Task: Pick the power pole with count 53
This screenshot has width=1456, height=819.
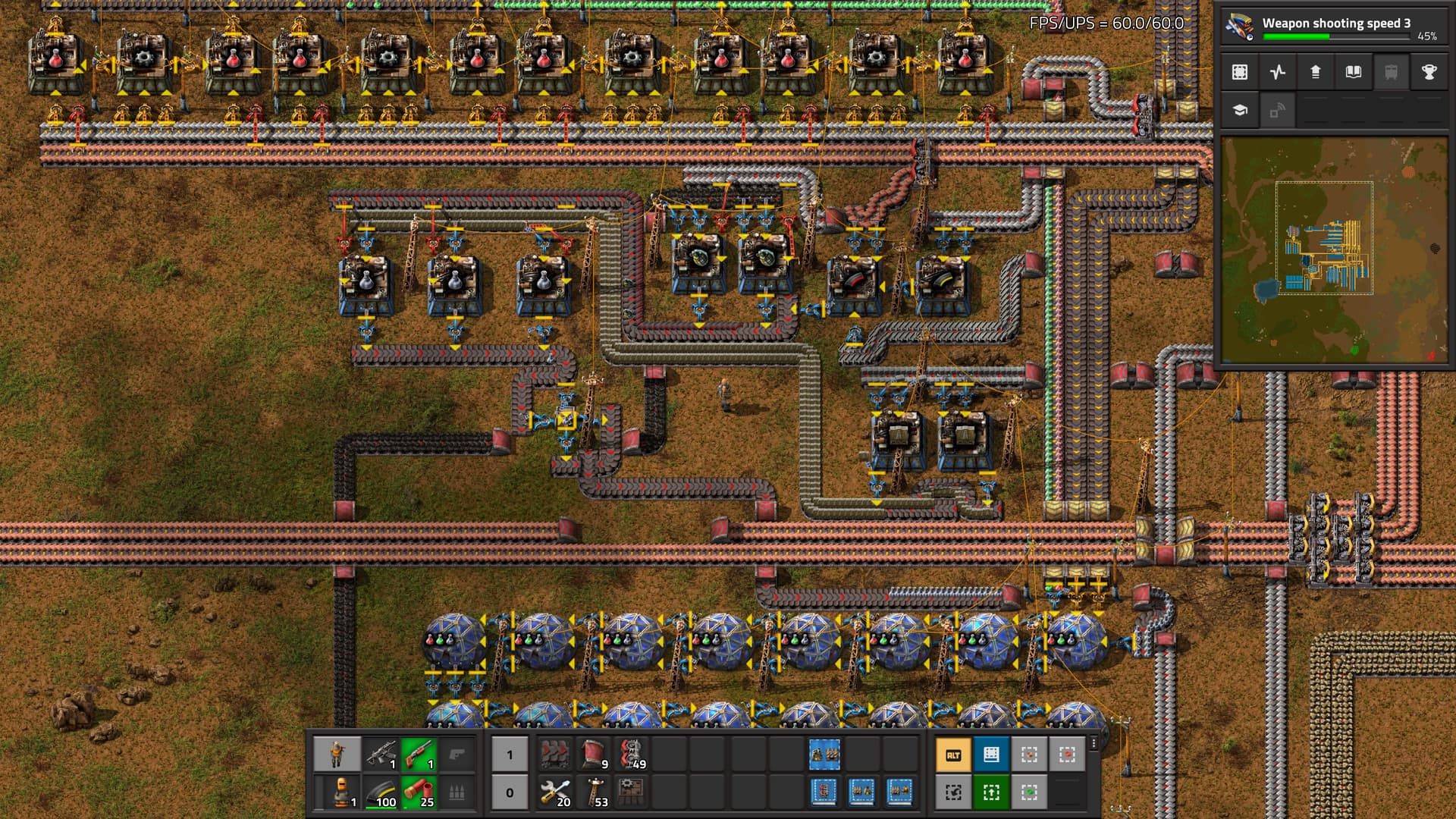Action: point(593,792)
